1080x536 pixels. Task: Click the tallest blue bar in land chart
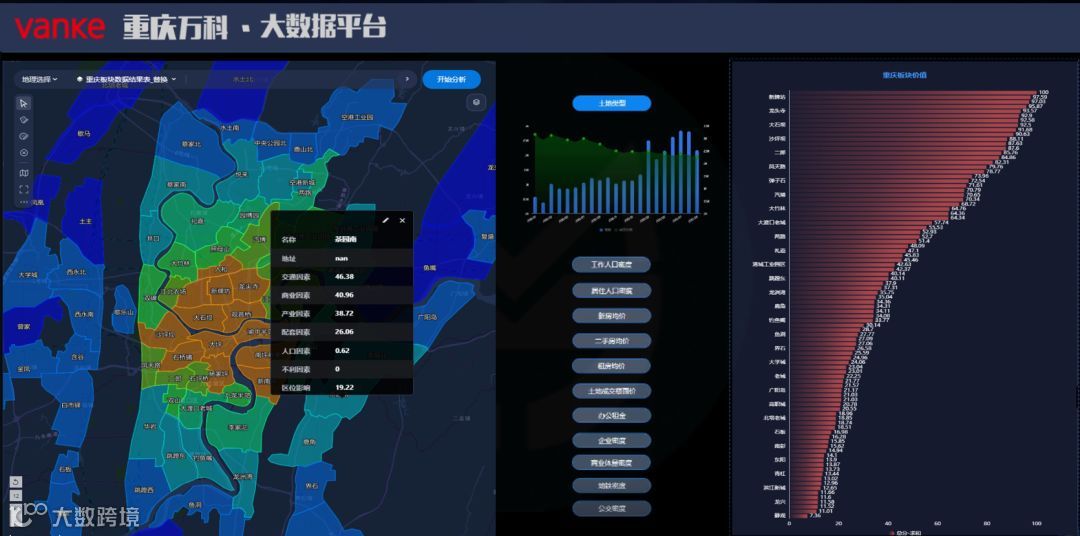tap(681, 172)
